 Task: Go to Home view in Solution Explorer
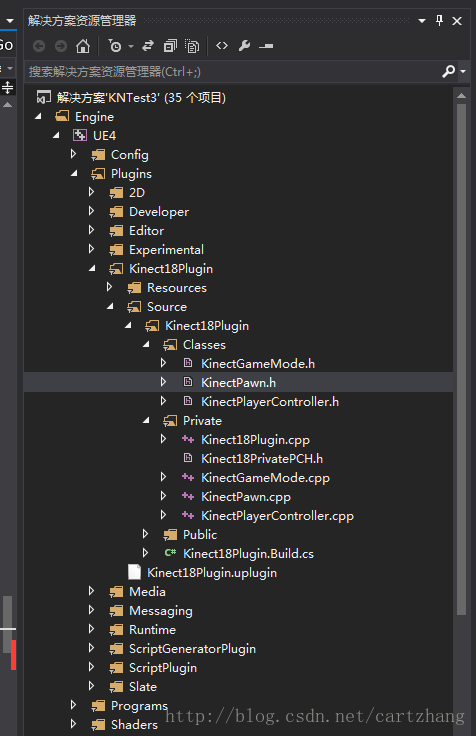83,46
